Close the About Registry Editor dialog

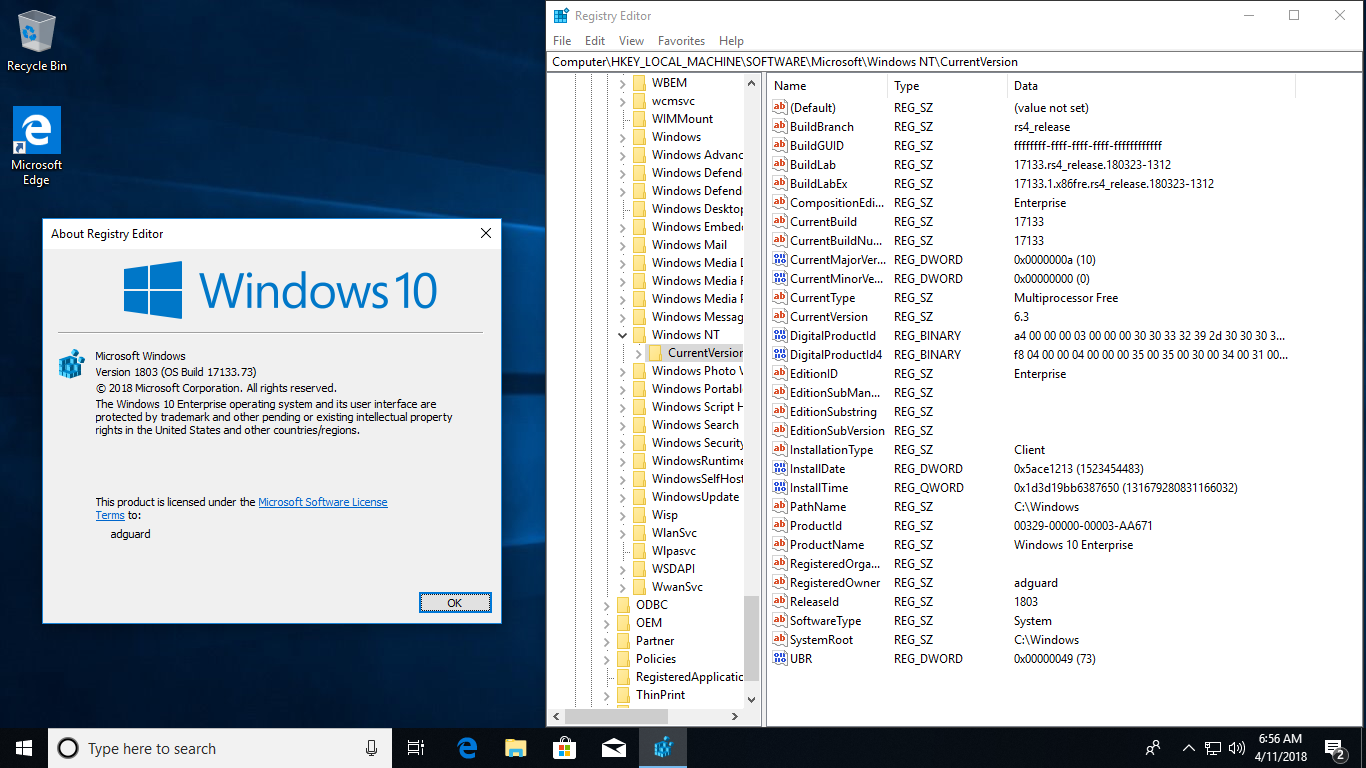(486, 233)
